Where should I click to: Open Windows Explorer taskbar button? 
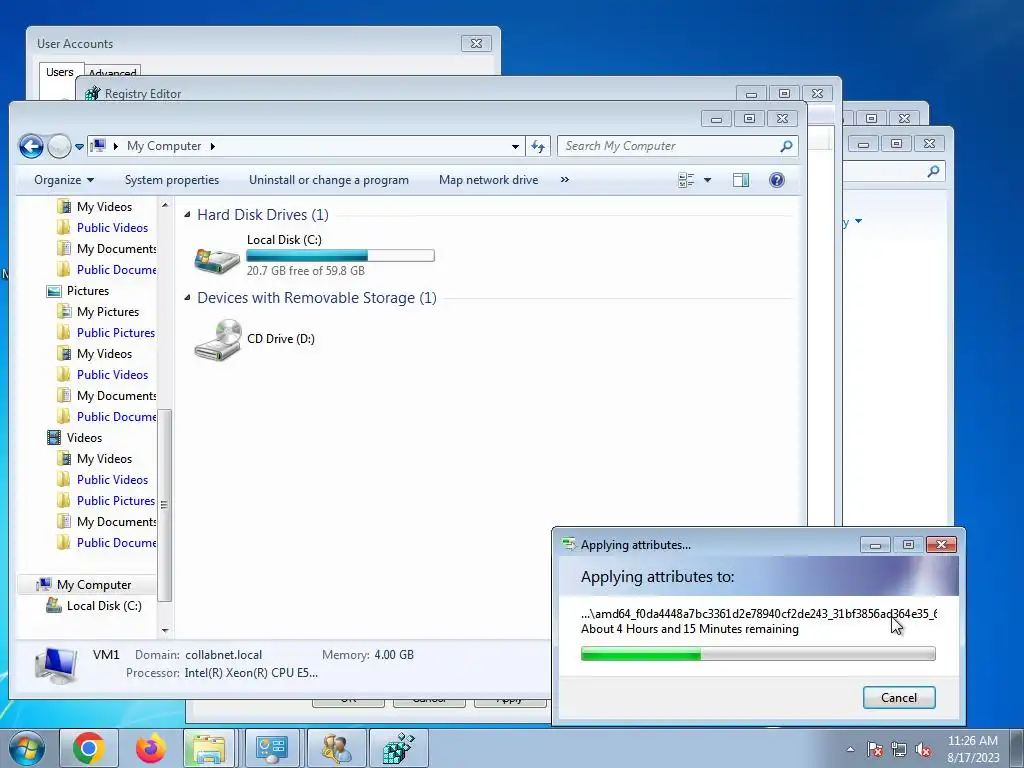click(x=209, y=748)
